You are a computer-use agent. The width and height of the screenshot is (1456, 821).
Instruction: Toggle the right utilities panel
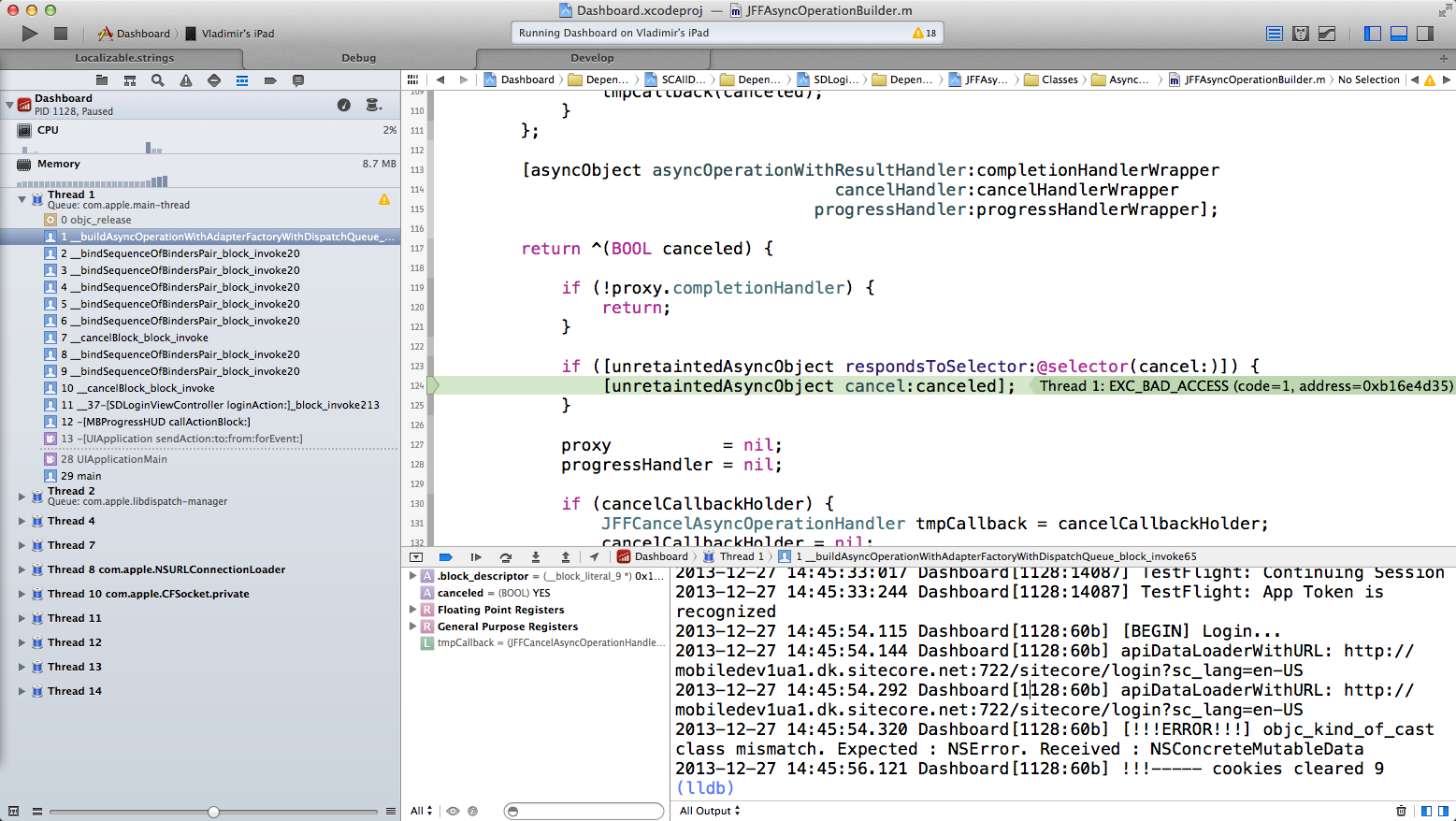(1425, 34)
